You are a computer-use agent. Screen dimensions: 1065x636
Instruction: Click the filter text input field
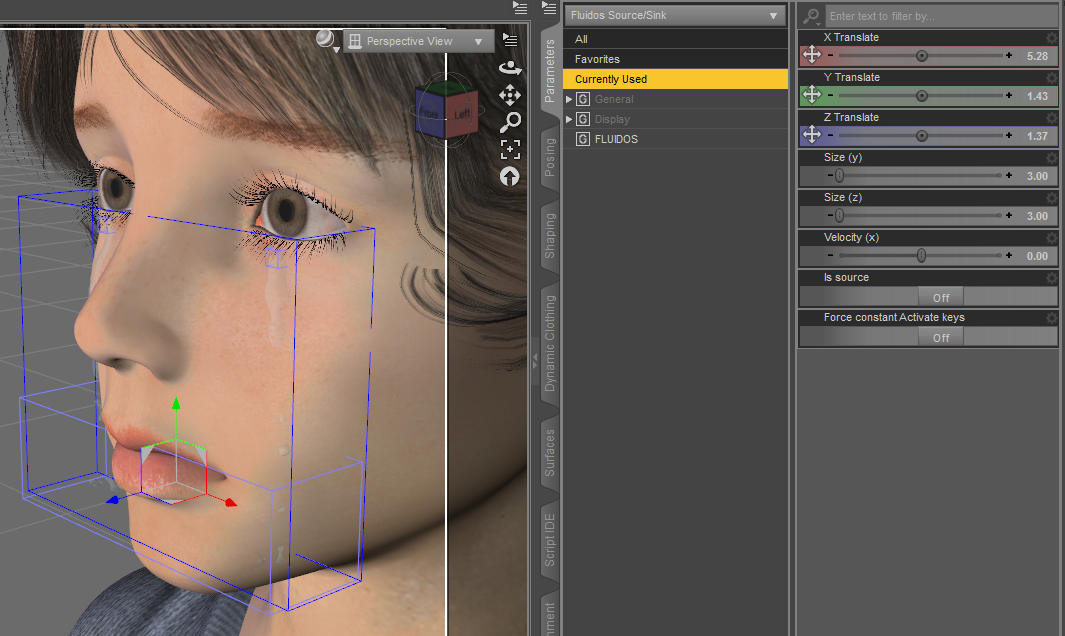[941, 16]
